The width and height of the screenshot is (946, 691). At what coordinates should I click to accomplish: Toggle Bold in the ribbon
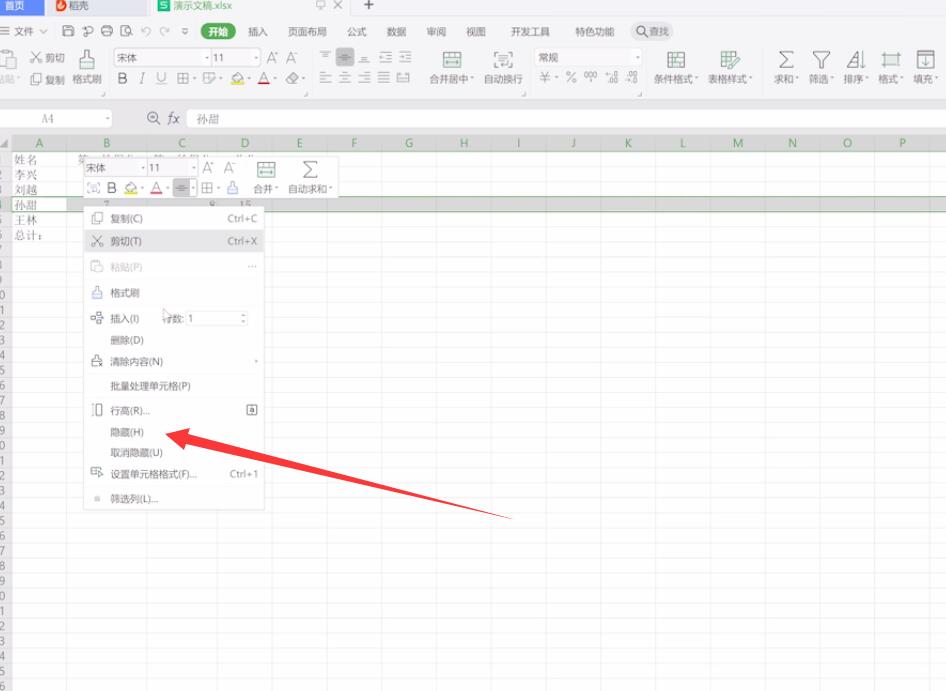(122, 78)
